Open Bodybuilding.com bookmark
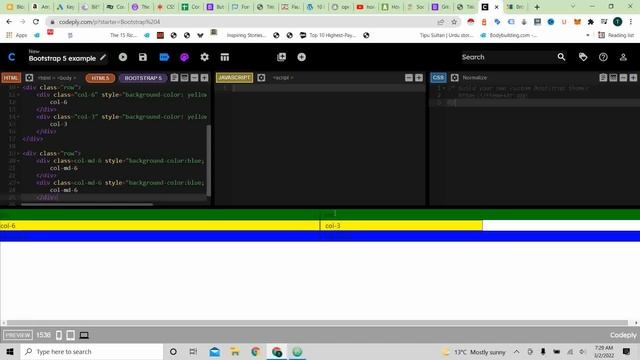 pos(508,35)
